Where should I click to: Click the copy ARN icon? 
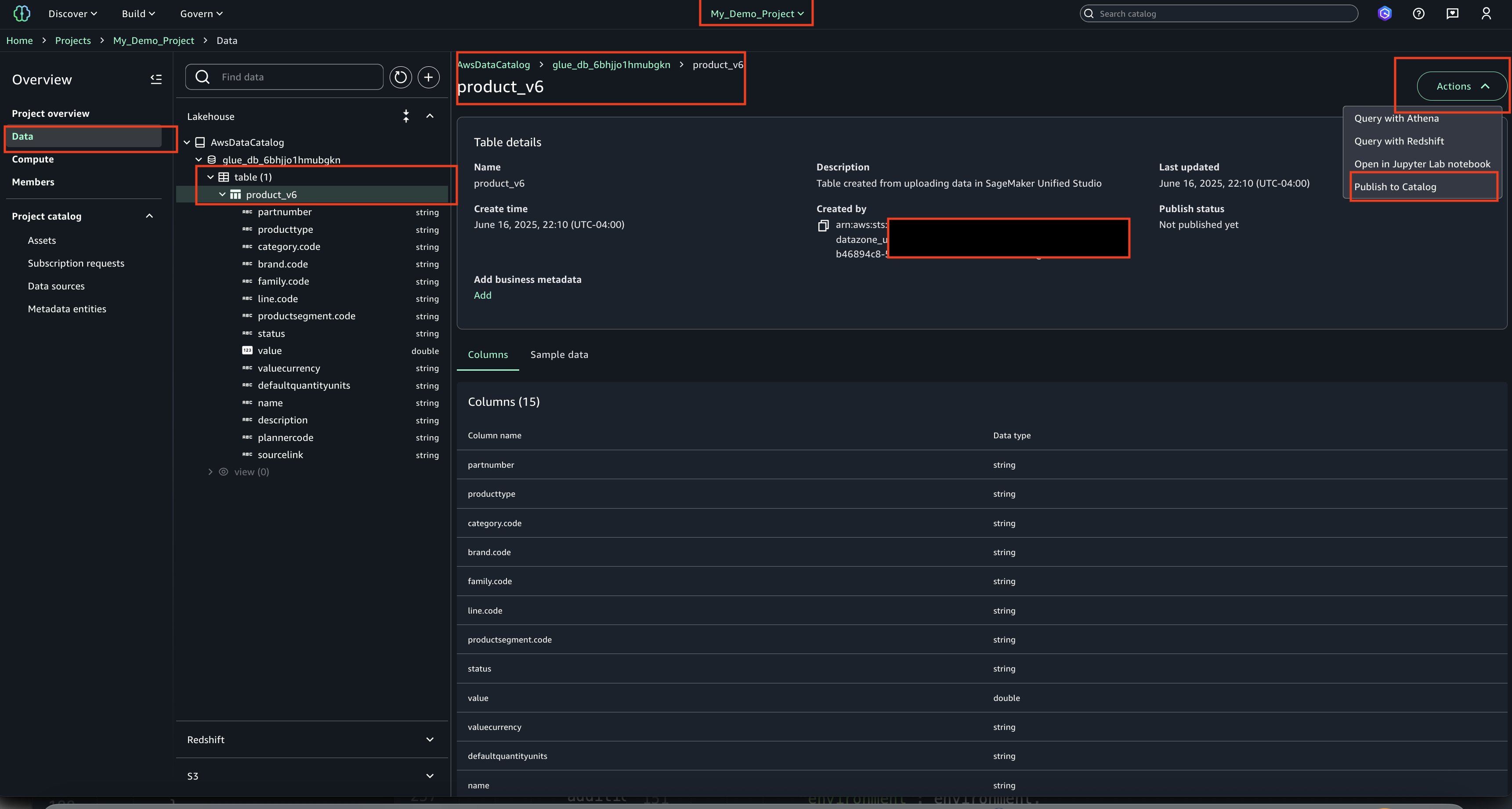click(823, 226)
